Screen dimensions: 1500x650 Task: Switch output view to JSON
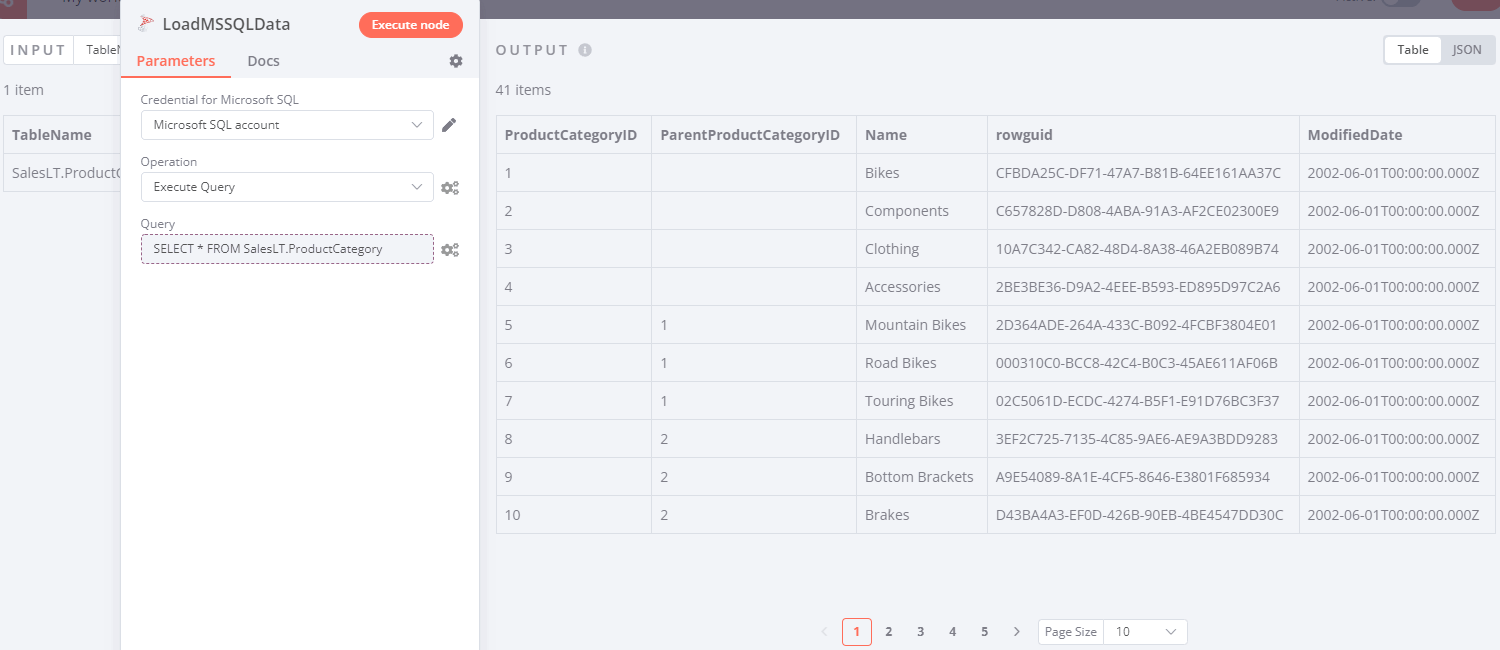tap(1467, 49)
